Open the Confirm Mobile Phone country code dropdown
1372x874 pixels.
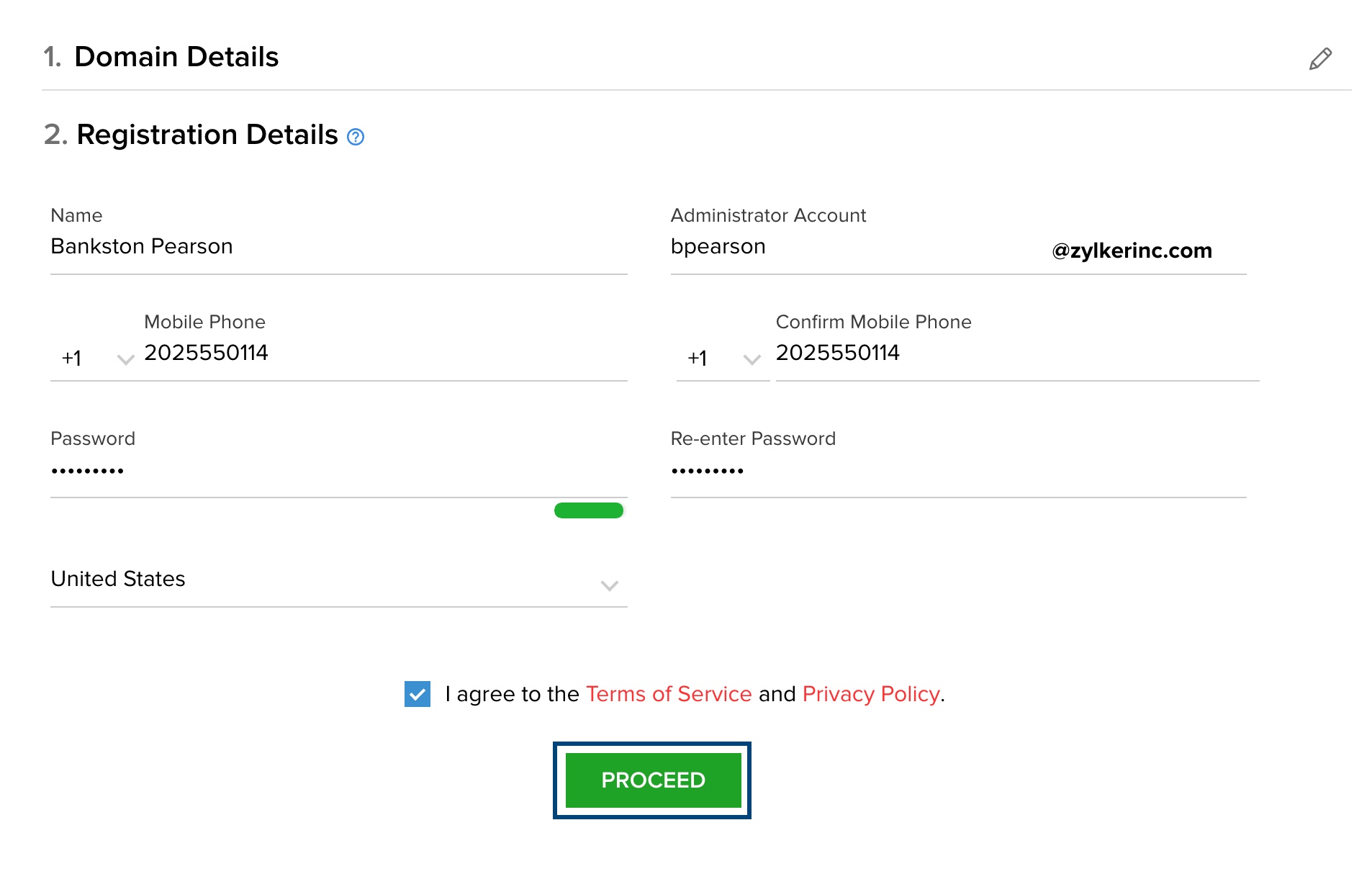click(x=723, y=358)
